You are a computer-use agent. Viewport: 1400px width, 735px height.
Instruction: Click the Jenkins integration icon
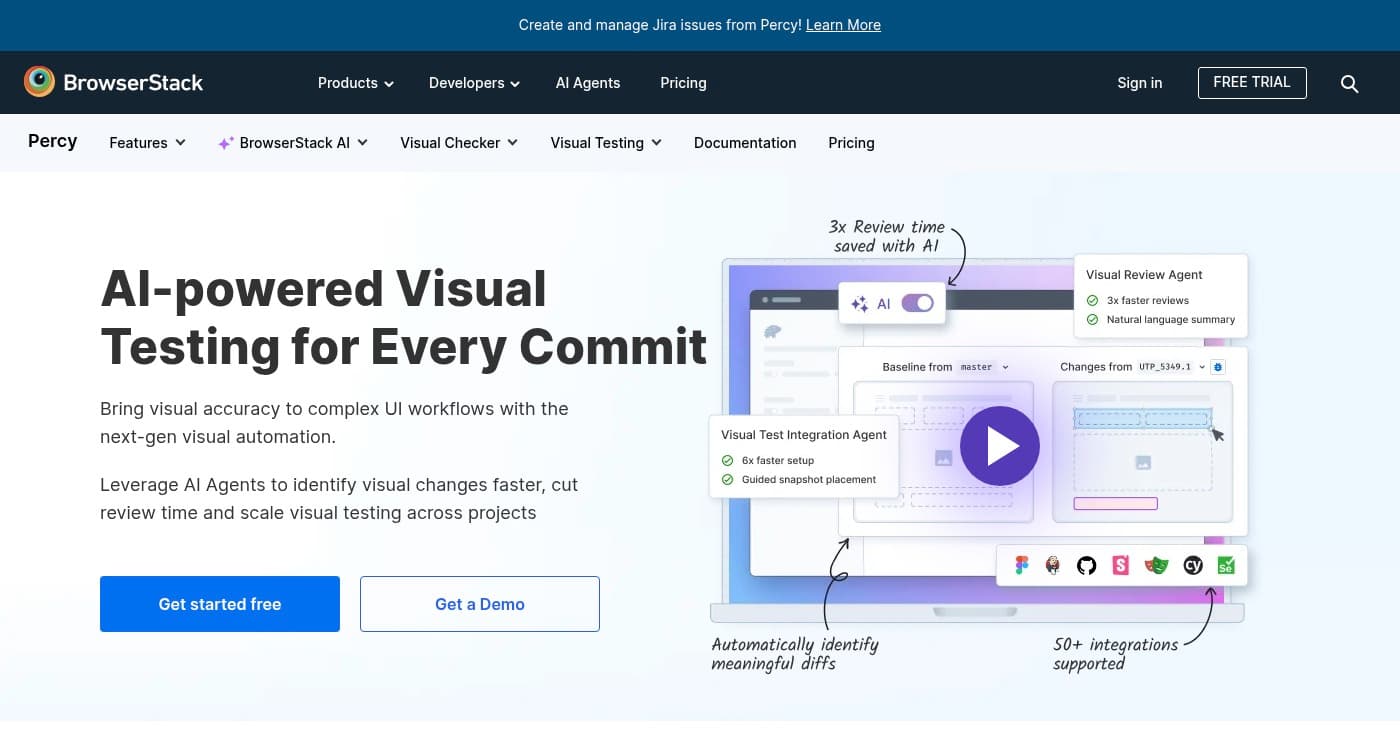click(1053, 565)
